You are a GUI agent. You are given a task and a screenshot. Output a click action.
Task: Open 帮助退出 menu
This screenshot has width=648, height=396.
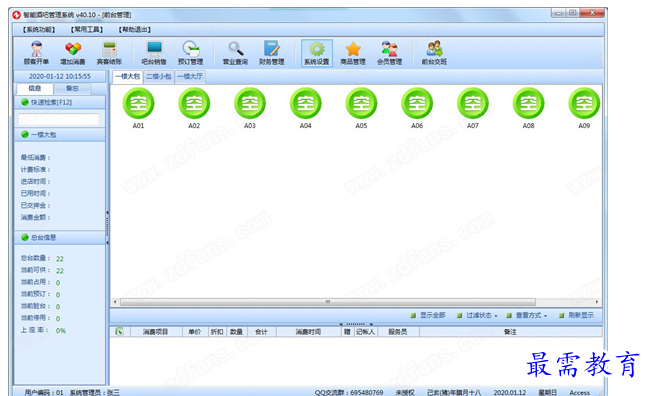coord(135,29)
